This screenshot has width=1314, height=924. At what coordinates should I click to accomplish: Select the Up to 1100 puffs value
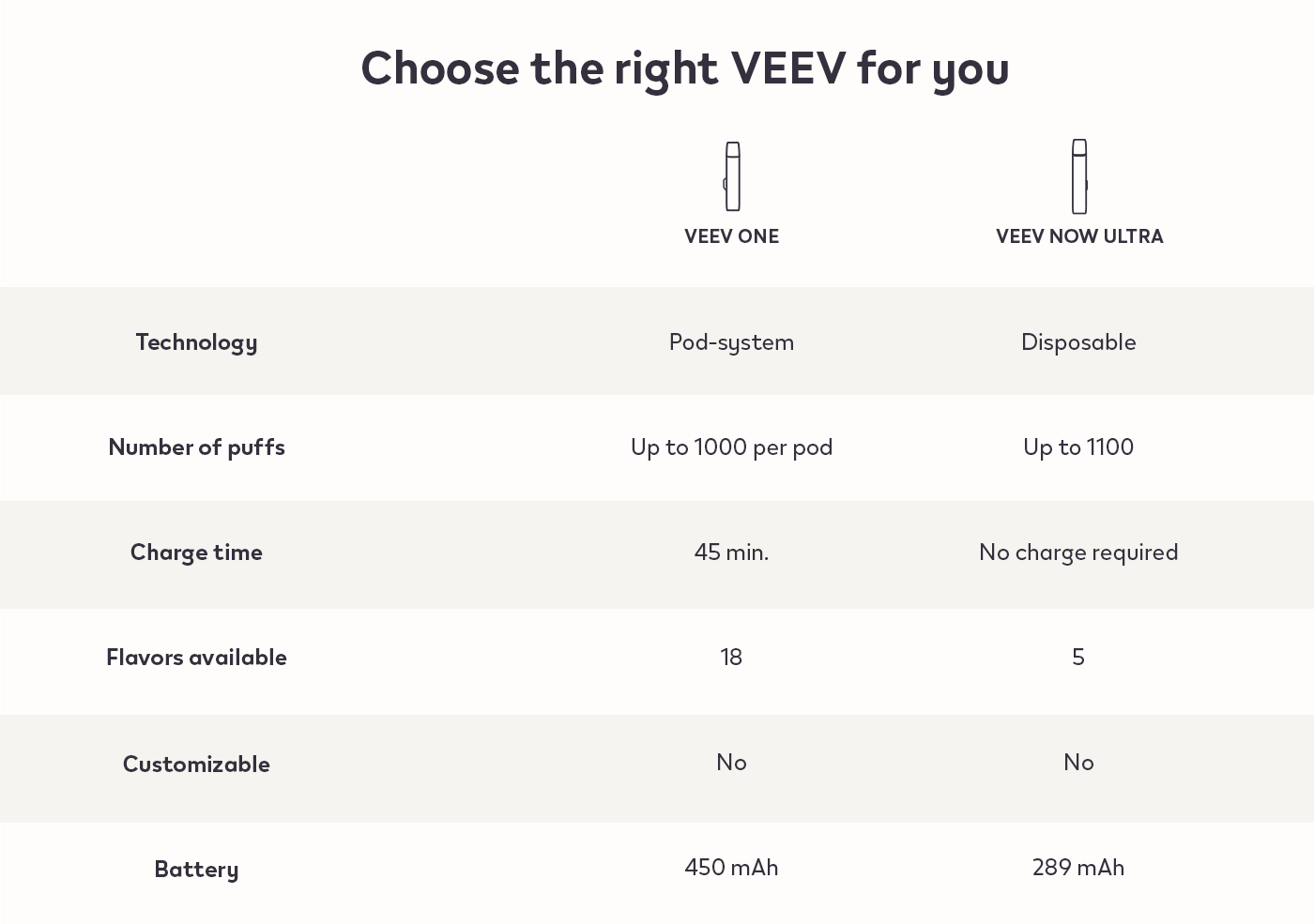click(1078, 447)
